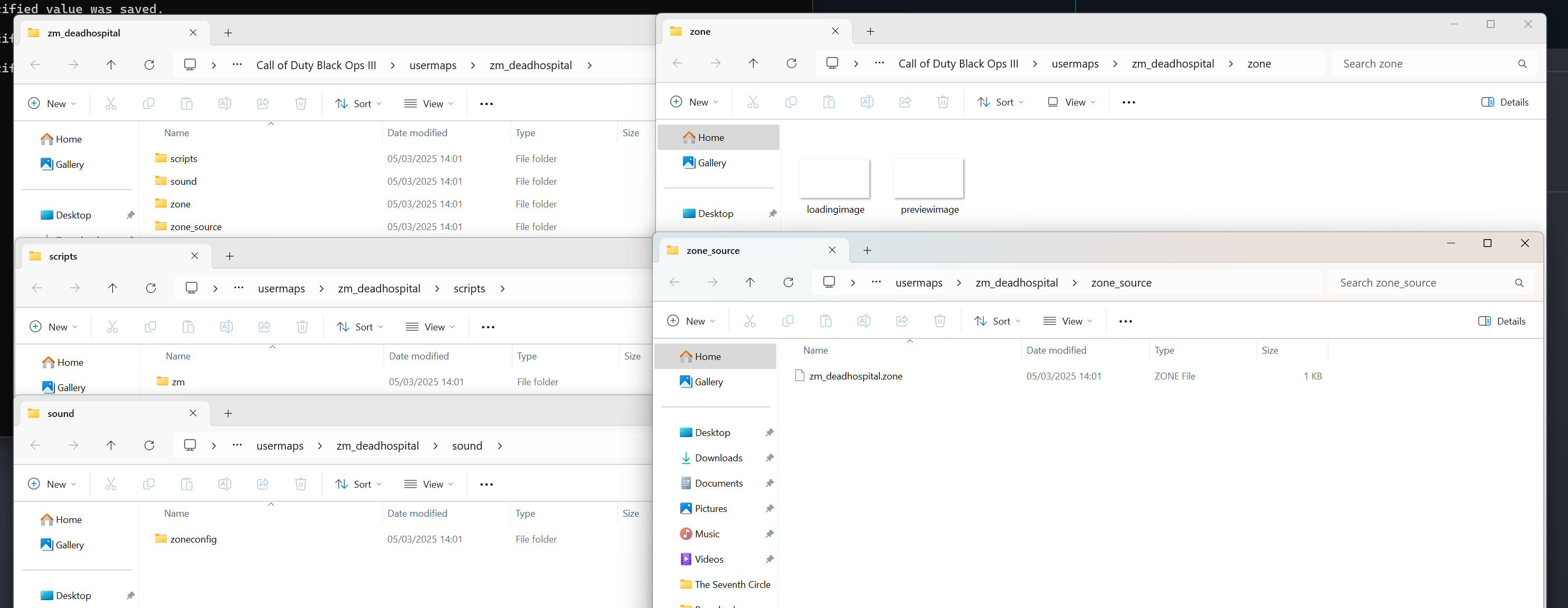Click the Cut icon in zm_deadhospital window
1568x608 pixels.
coord(111,103)
